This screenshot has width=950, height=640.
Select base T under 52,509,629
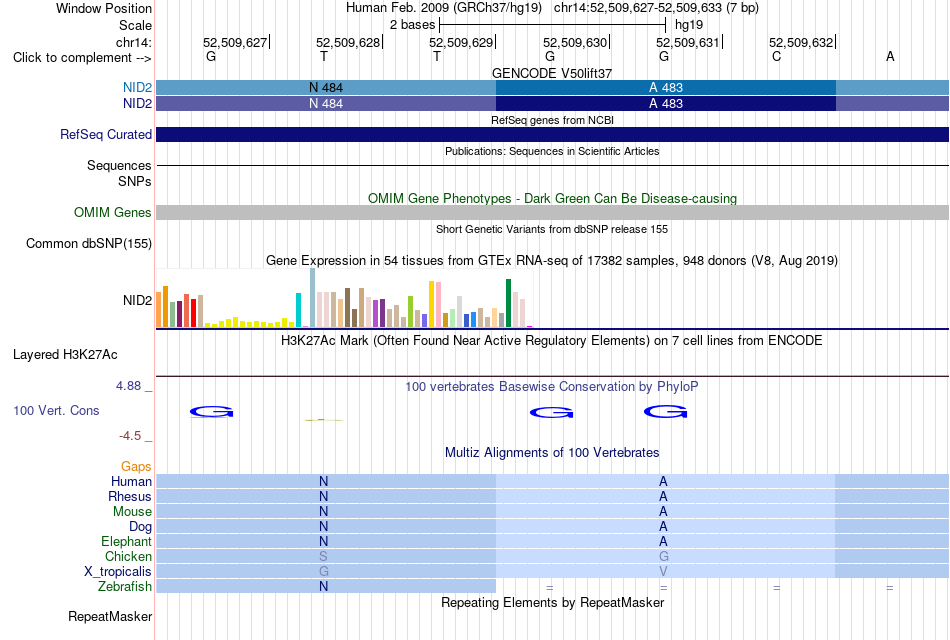(x=437, y=56)
